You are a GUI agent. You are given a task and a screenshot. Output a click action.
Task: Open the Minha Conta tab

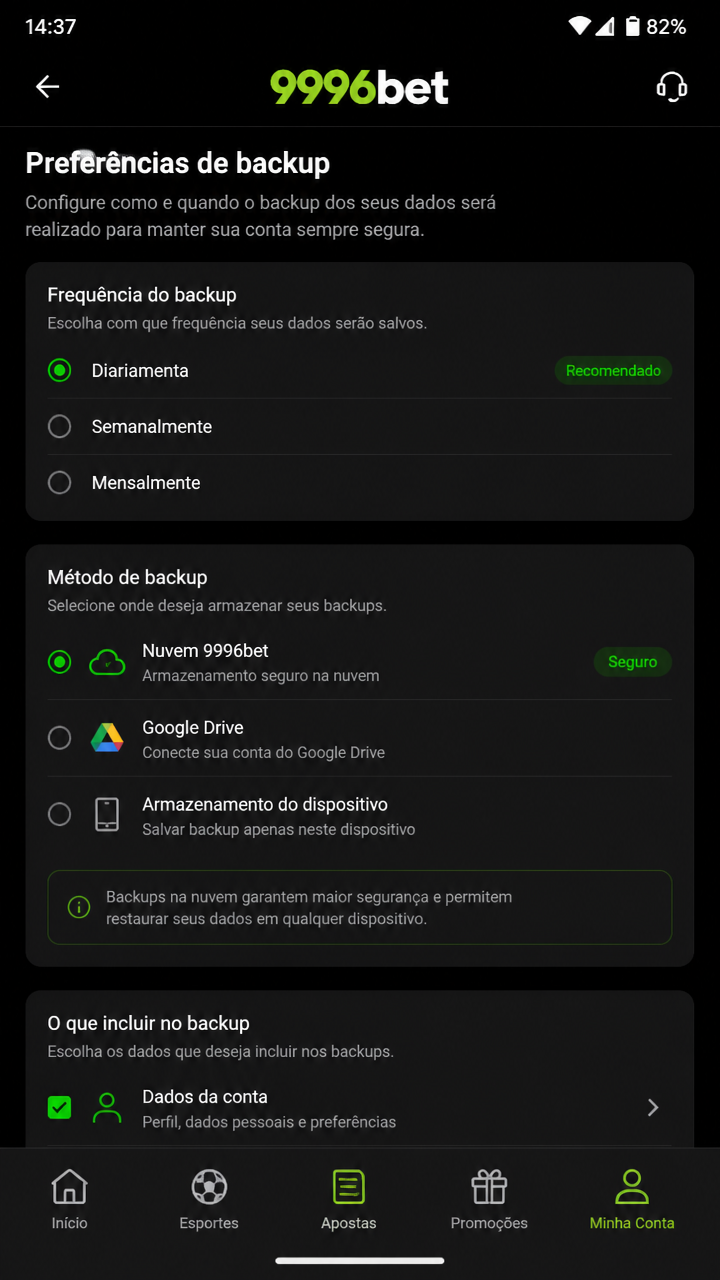tap(632, 1200)
